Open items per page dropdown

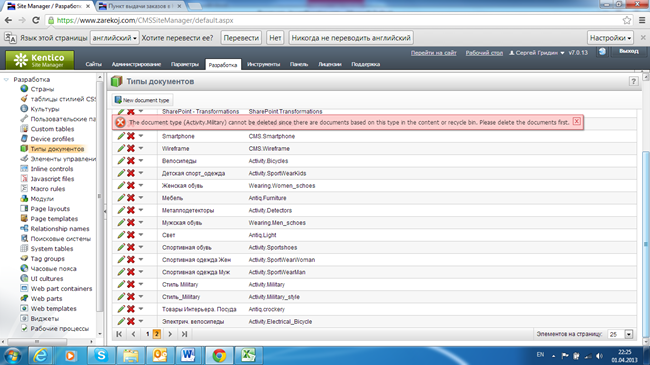click(629, 334)
